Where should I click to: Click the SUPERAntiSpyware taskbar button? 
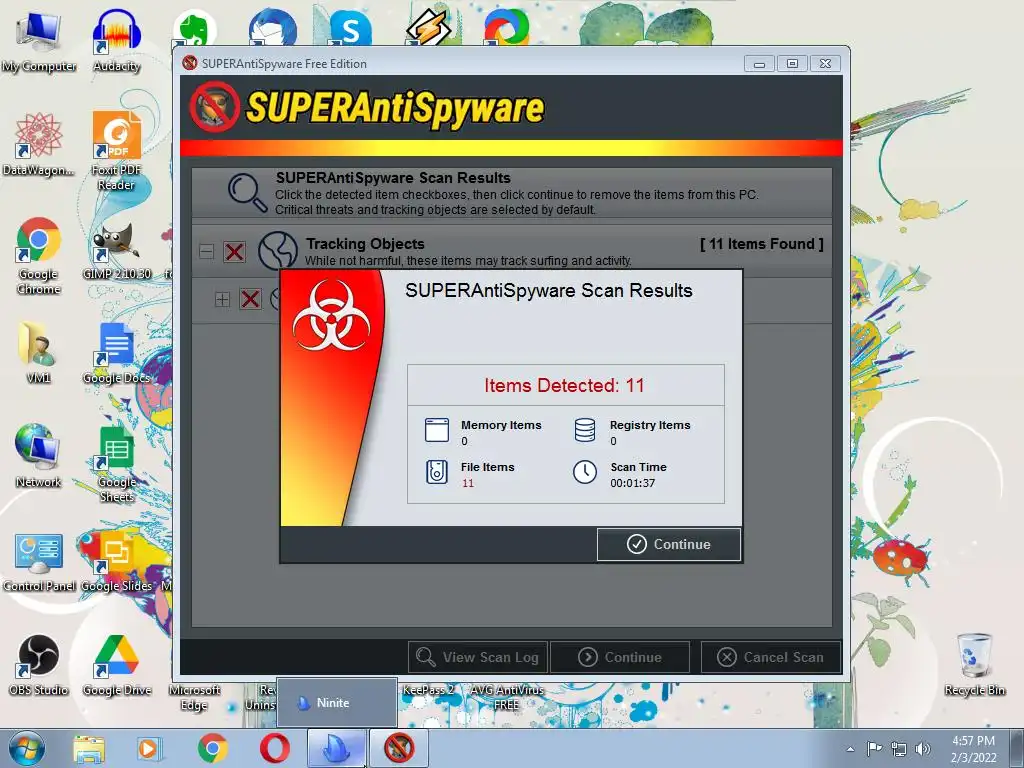coord(399,748)
